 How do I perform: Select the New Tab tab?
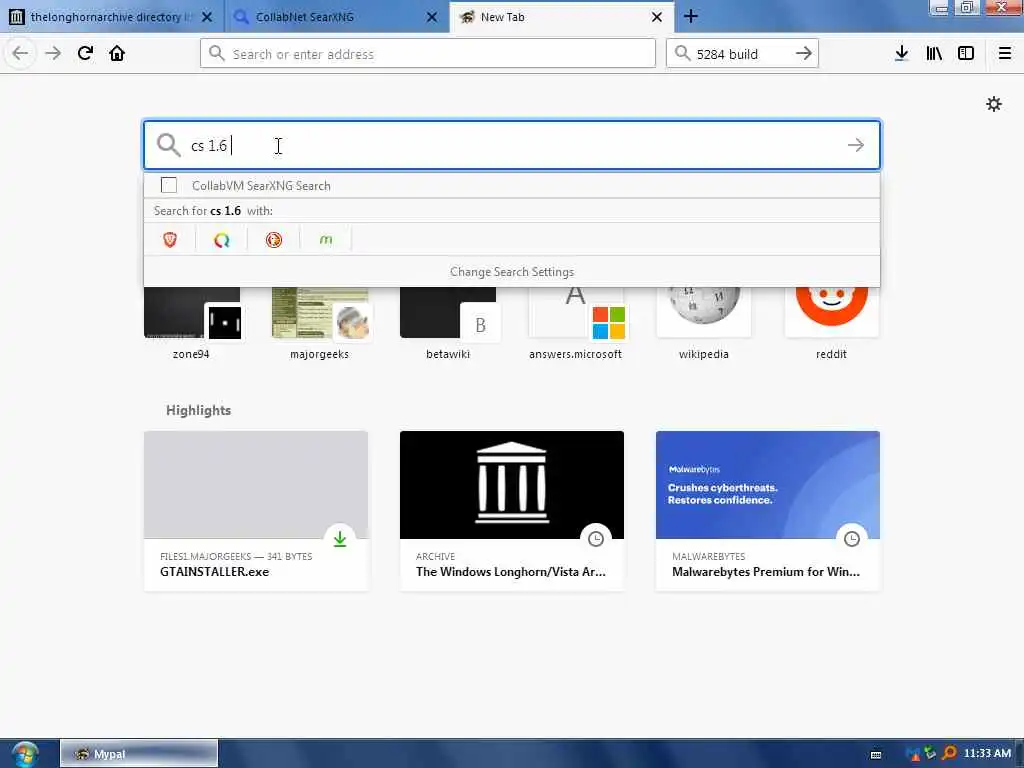click(x=562, y=17)
